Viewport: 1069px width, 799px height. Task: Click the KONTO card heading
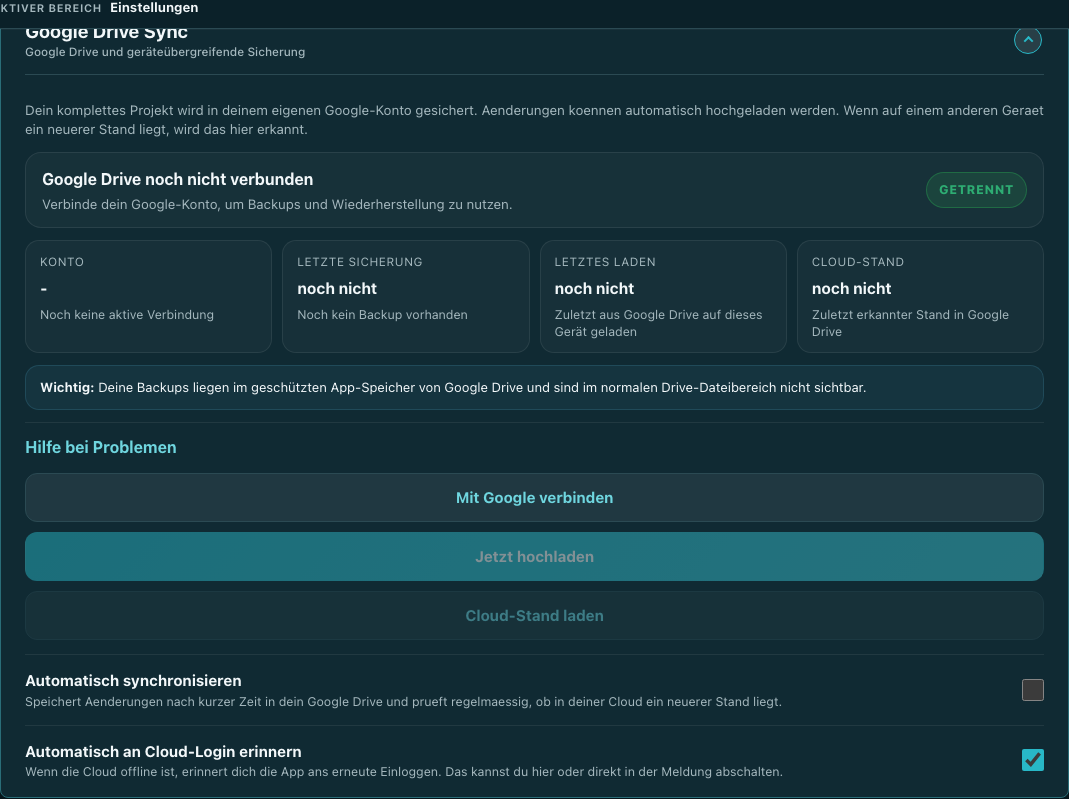click(x=62, y=262)
